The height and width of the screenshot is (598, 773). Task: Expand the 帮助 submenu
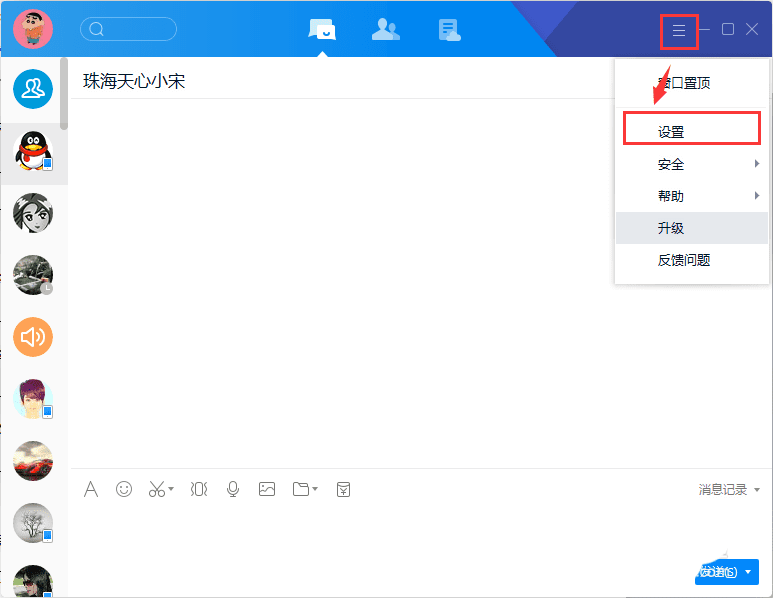click(692, 196)
